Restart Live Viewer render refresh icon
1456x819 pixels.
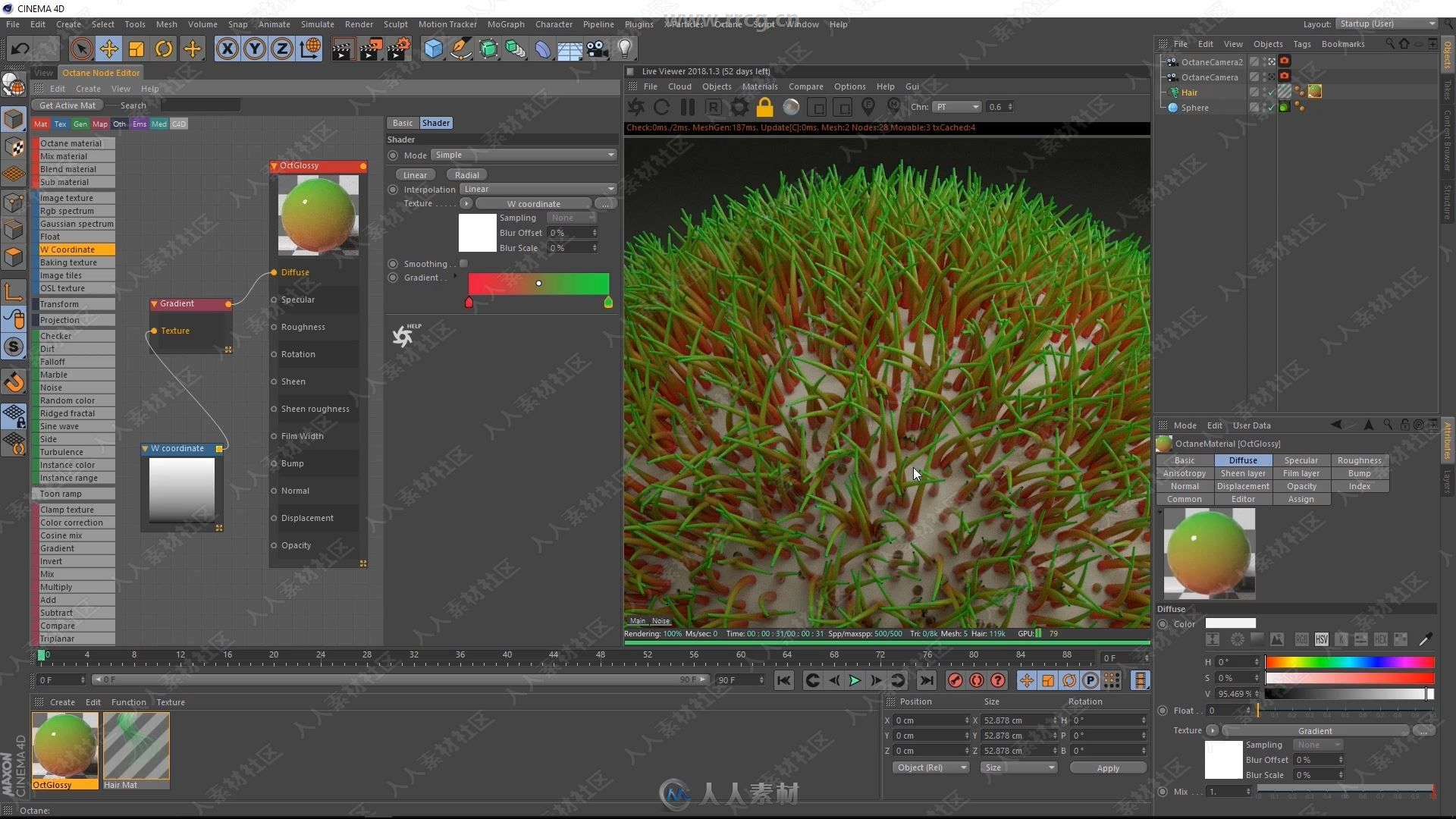(x=661, y=107)
